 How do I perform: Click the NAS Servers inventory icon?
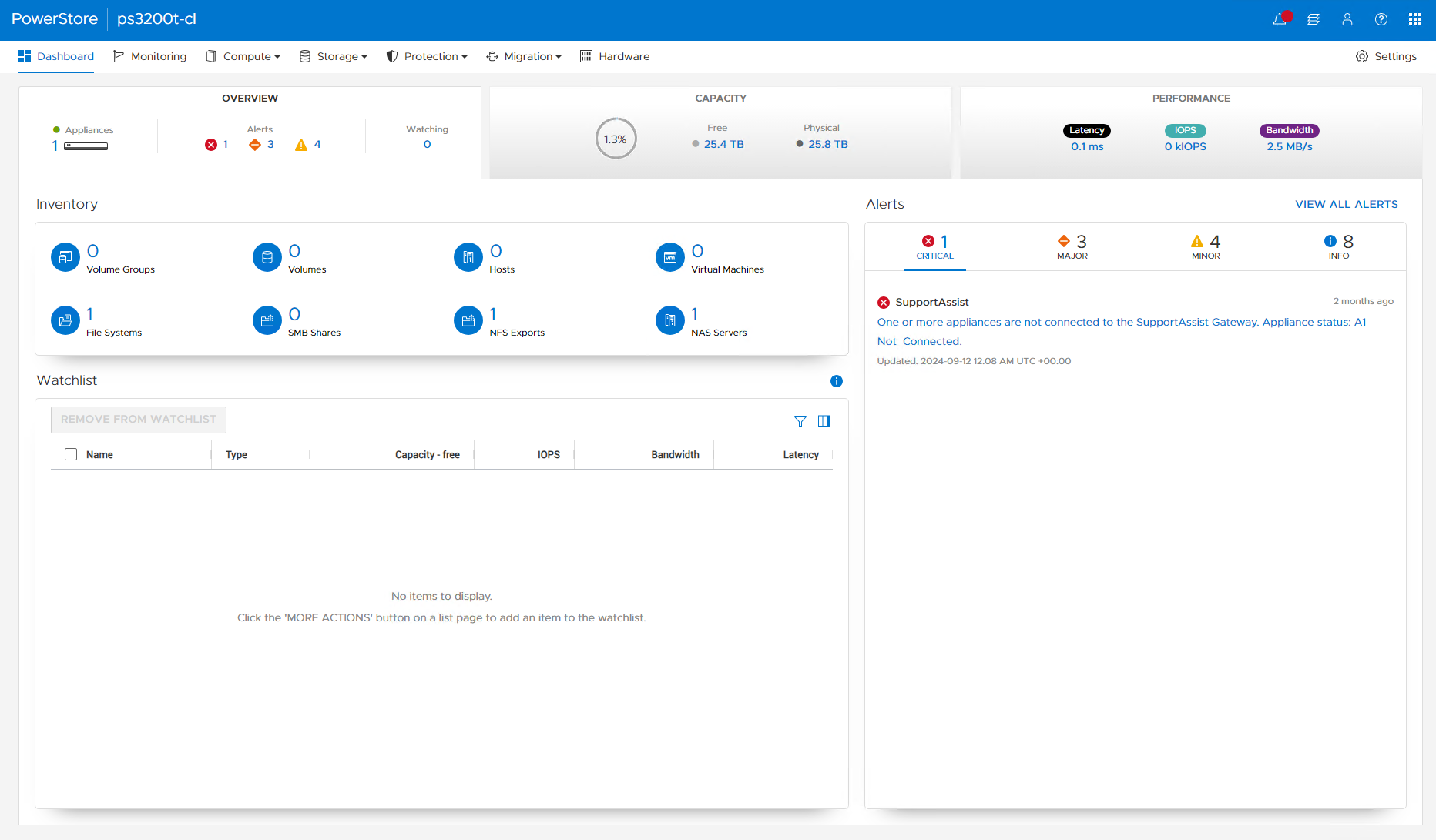click(x=670, y=320)
